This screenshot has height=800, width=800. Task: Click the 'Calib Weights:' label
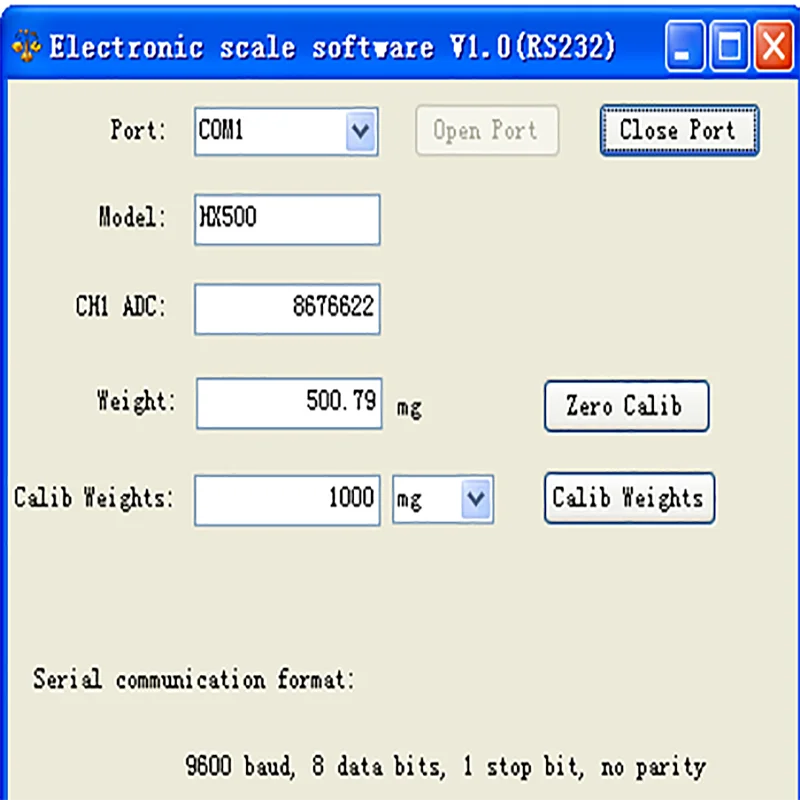tap(93, 497)
